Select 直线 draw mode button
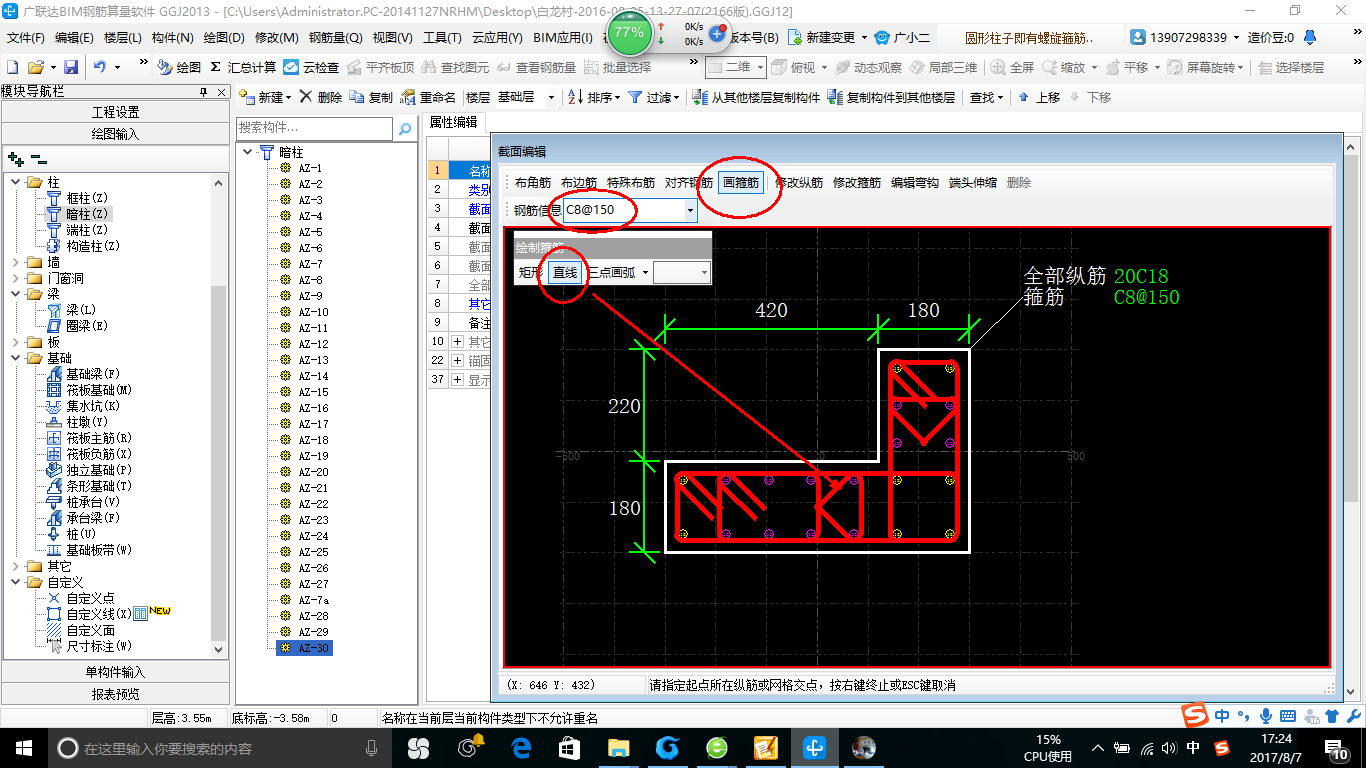The width and height of the screenshot is (1366, 768). (x=566, y=272)
